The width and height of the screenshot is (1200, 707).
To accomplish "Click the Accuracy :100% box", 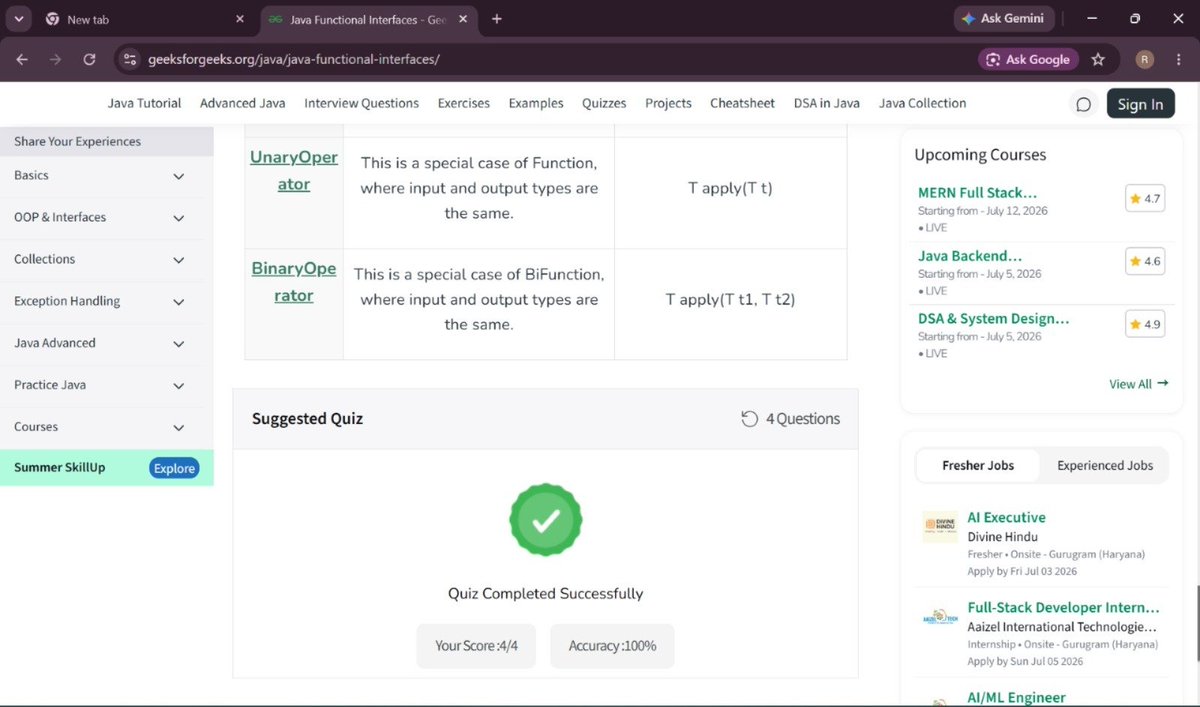I will point(612,646).
